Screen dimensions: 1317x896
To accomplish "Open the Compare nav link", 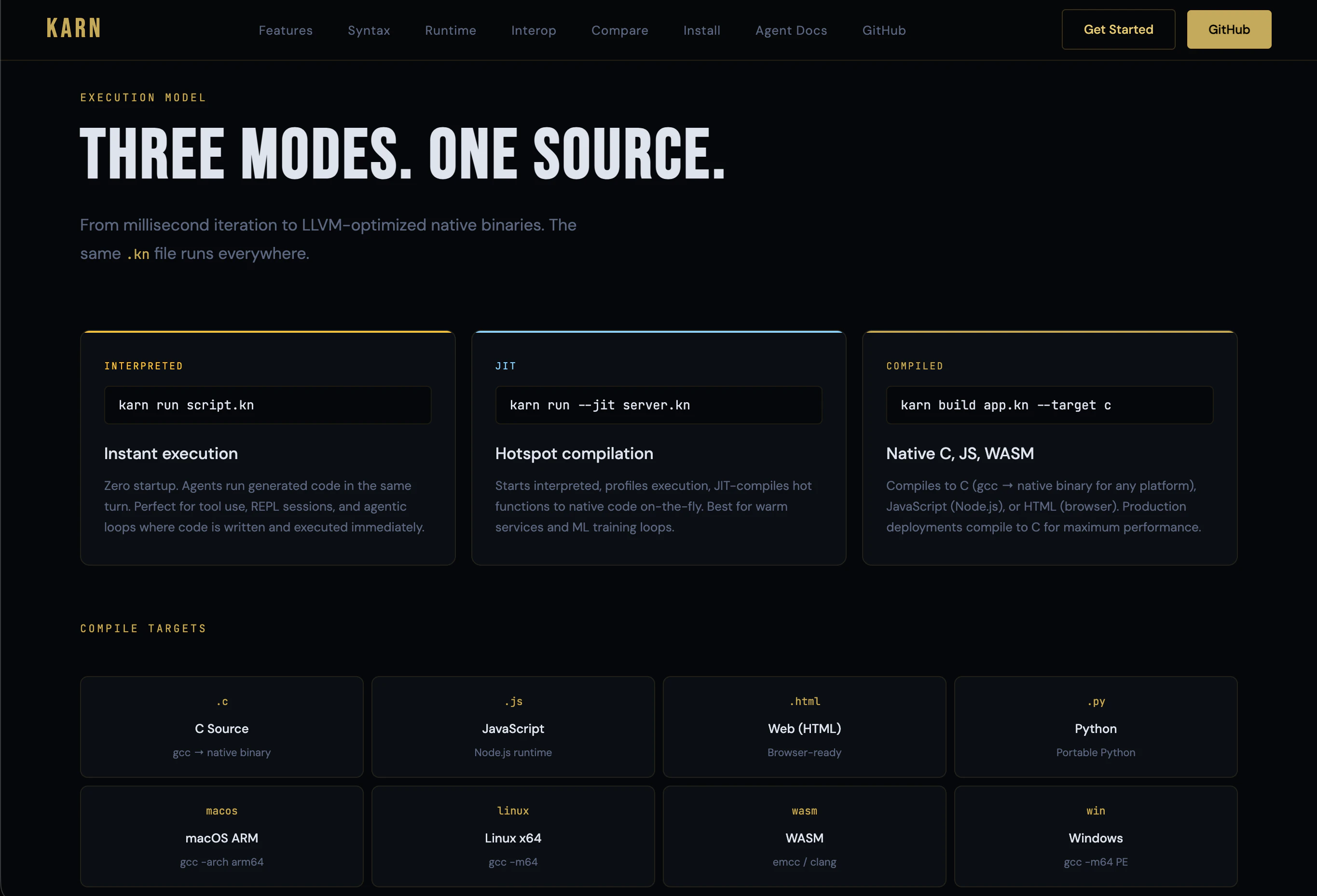I will [x=620, y=30].
